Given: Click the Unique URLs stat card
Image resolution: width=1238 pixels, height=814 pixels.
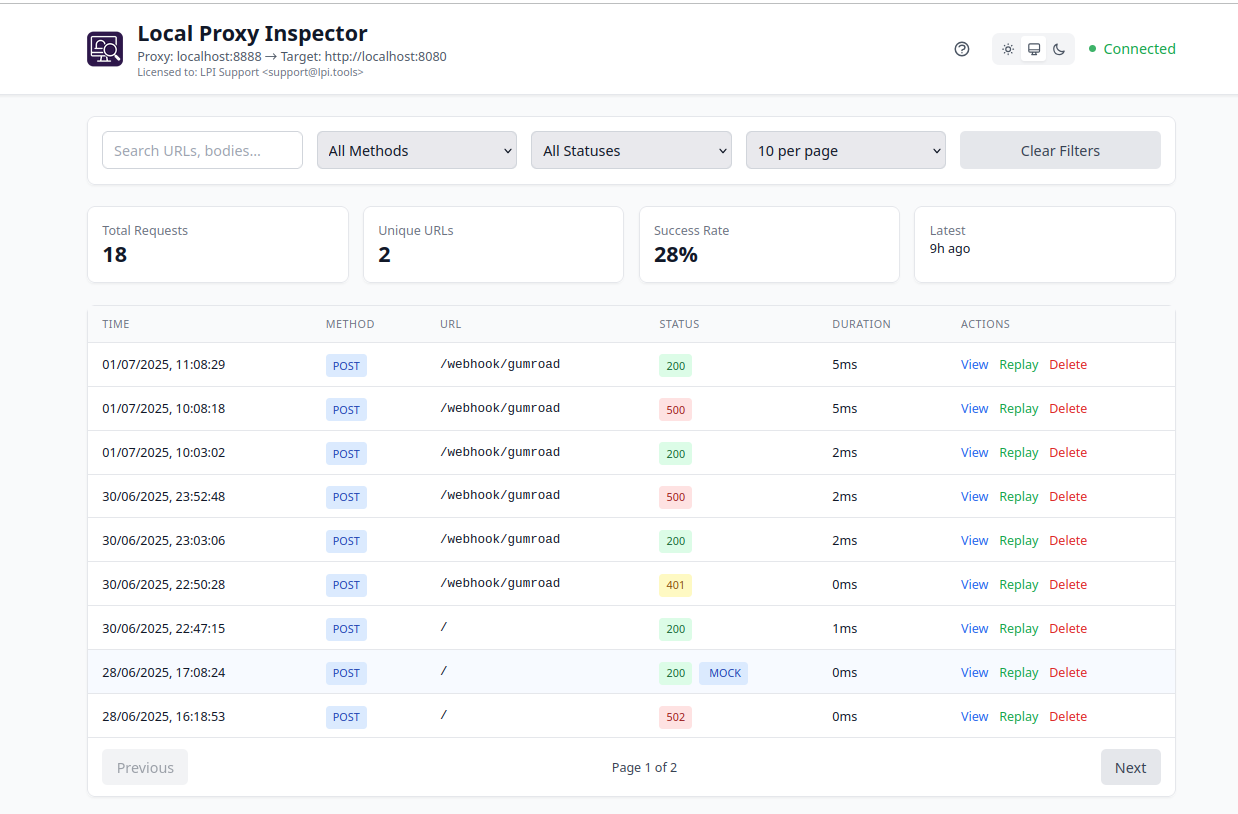Looking at the screenshot, I should [x=493, y=244].
